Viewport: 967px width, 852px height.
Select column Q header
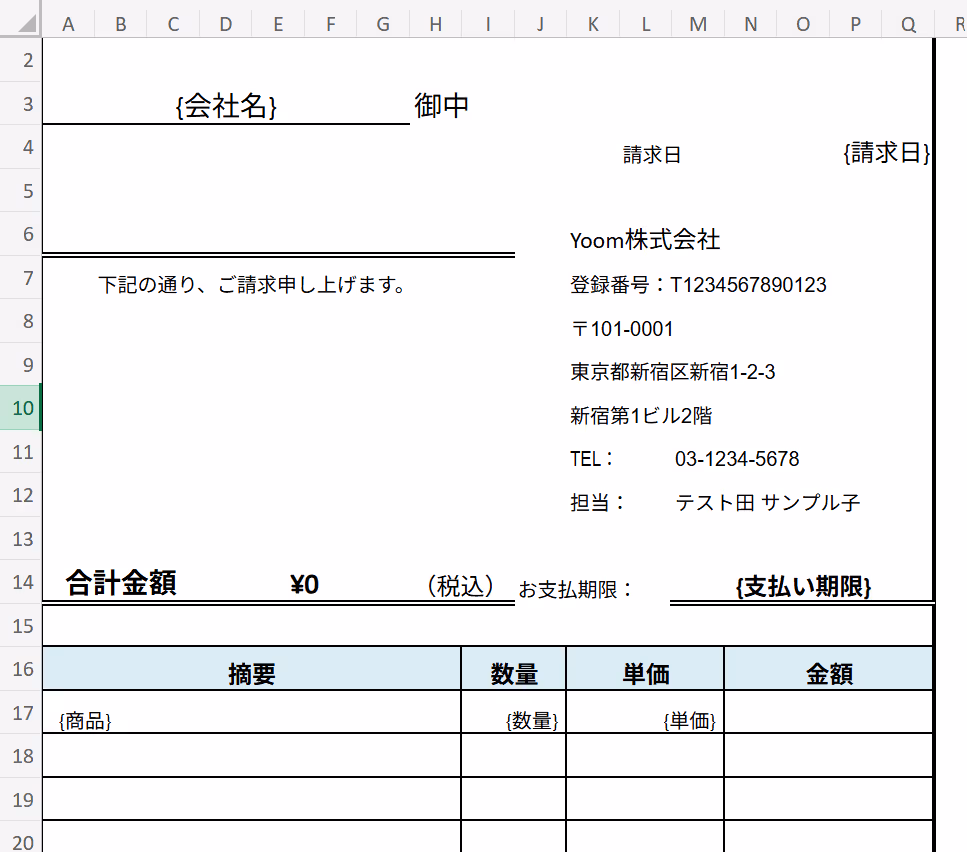tap(908, 24)
